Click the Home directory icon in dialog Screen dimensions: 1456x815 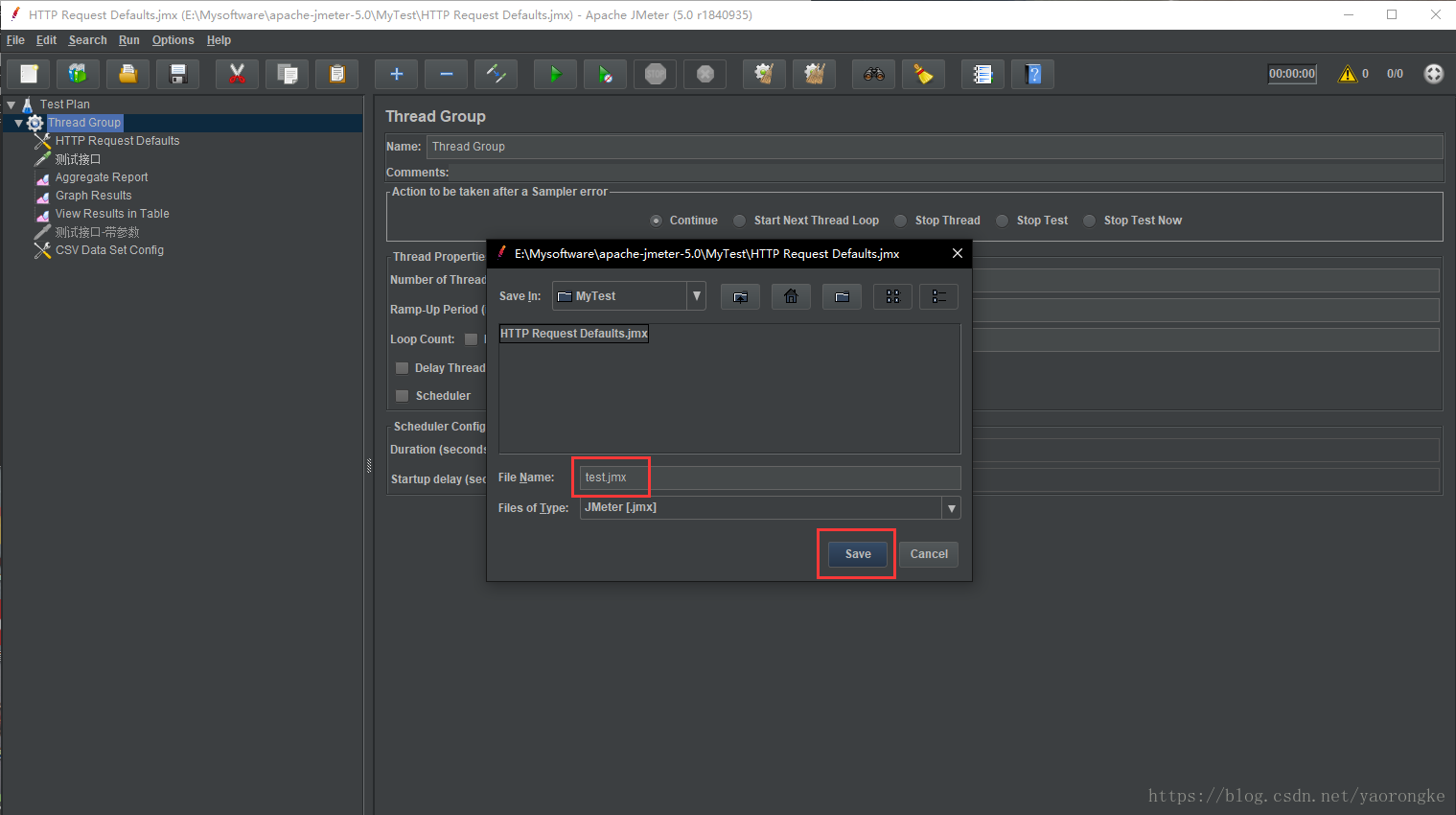click(x=791, y=296)
